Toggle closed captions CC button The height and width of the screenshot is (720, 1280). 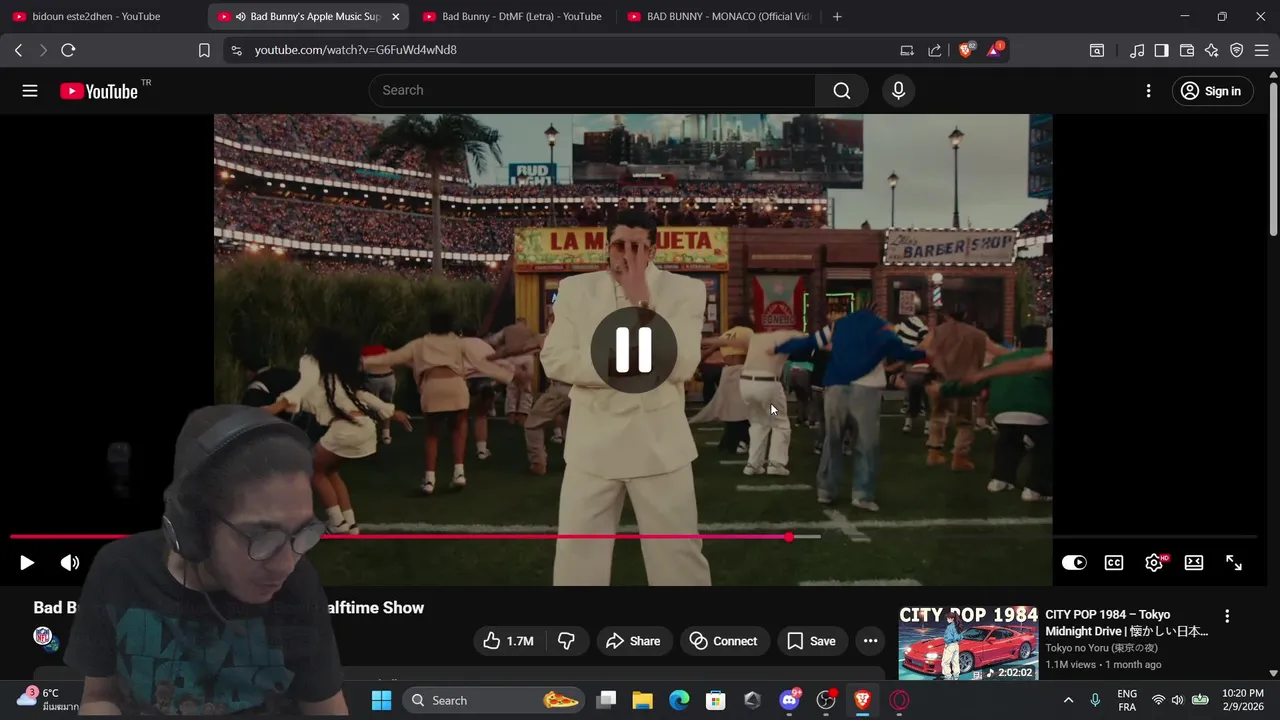[x=1114, y=563]
